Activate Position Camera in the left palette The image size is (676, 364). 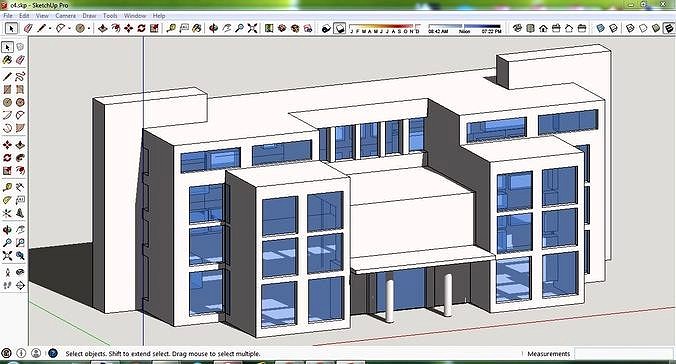pyautogui.click(x=7, y=273)
